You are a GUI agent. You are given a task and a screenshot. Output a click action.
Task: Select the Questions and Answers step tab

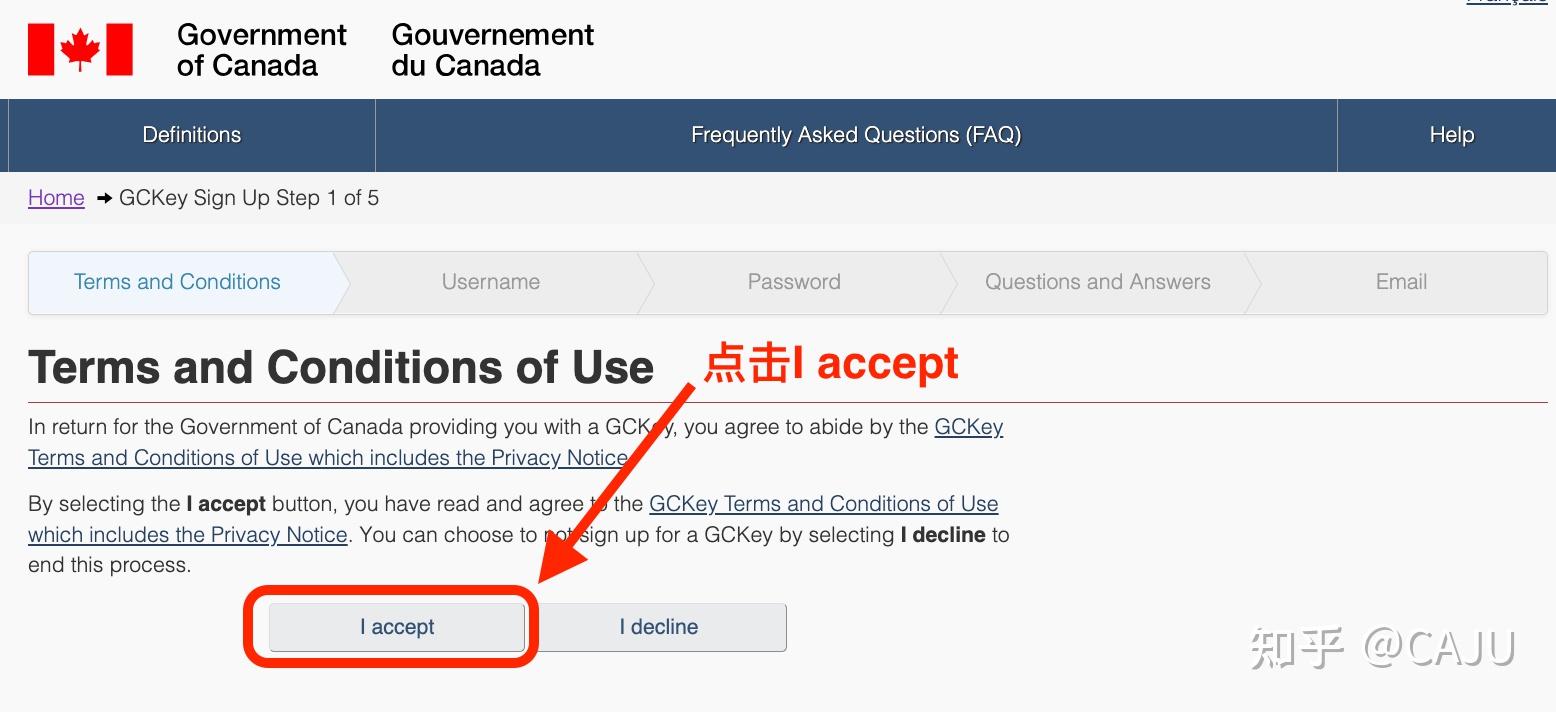[x=1097, y=282]
